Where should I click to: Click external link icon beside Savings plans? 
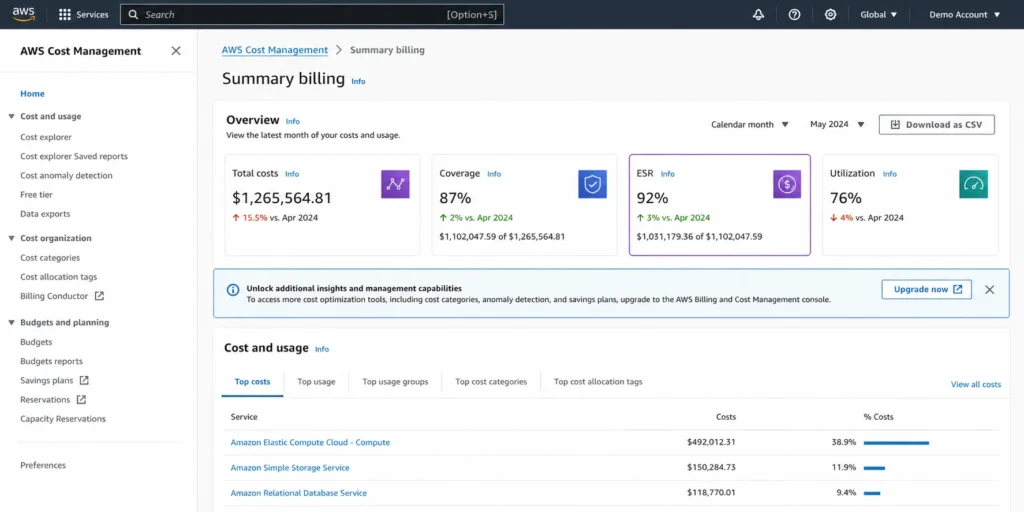(x=84, y=380)
